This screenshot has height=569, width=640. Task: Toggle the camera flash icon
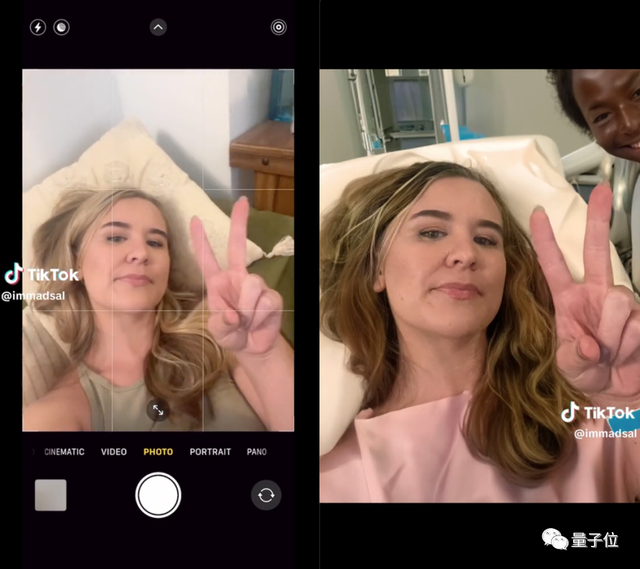[x=38, y=28]
